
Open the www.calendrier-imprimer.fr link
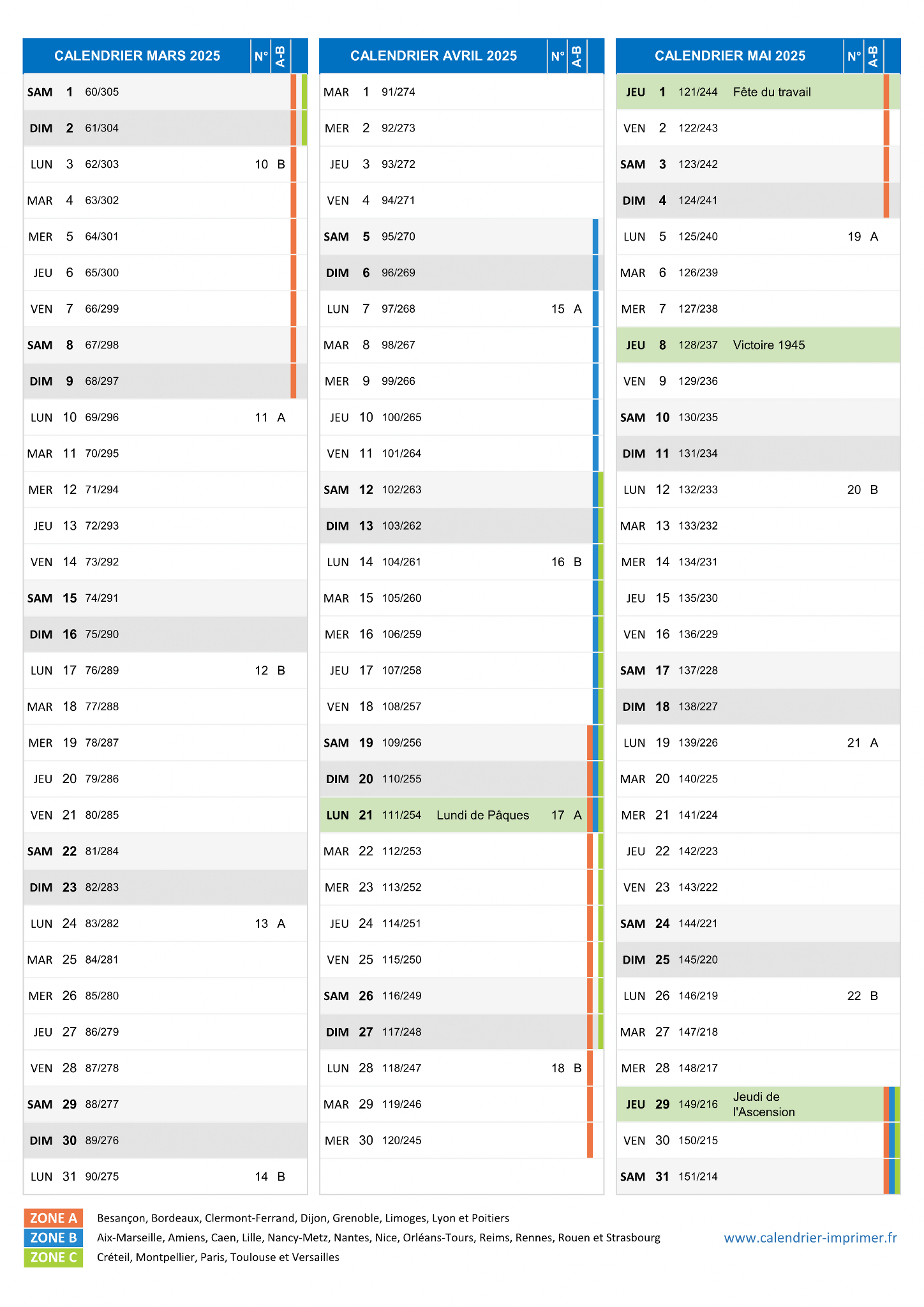[x=810, y=1237]
